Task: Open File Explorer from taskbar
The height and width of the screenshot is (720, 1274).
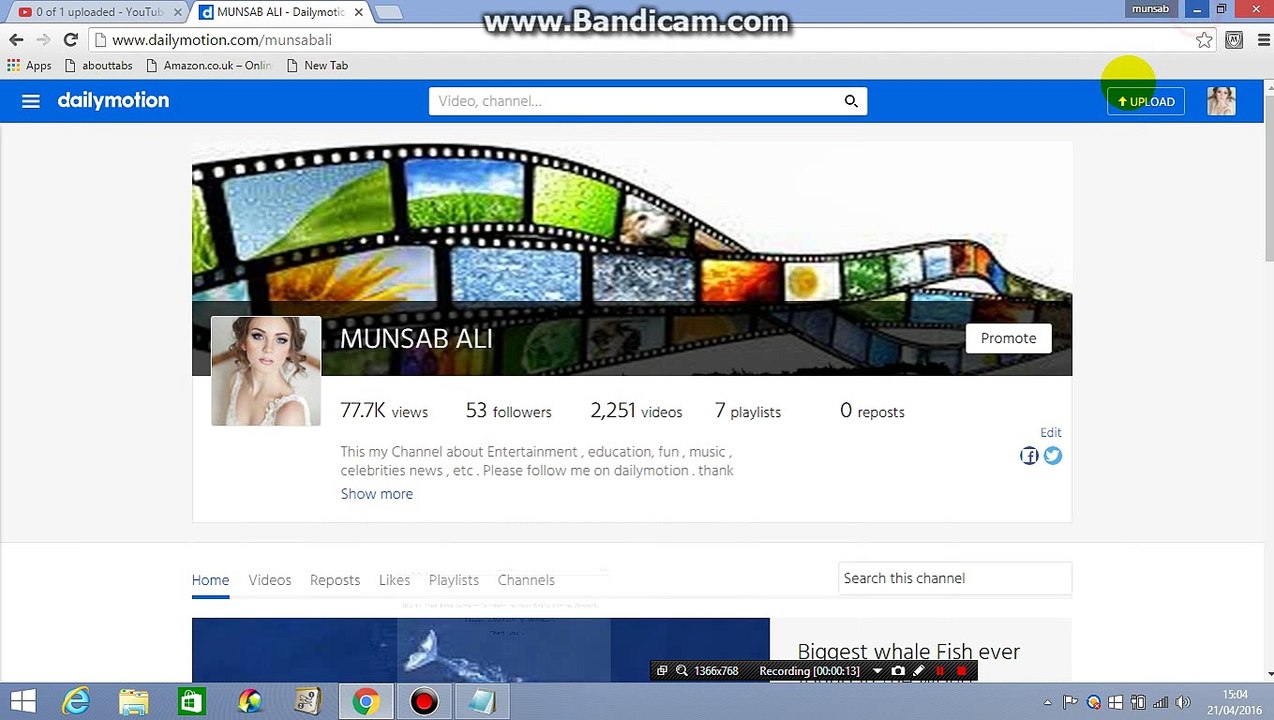Action: pos(134,702)
